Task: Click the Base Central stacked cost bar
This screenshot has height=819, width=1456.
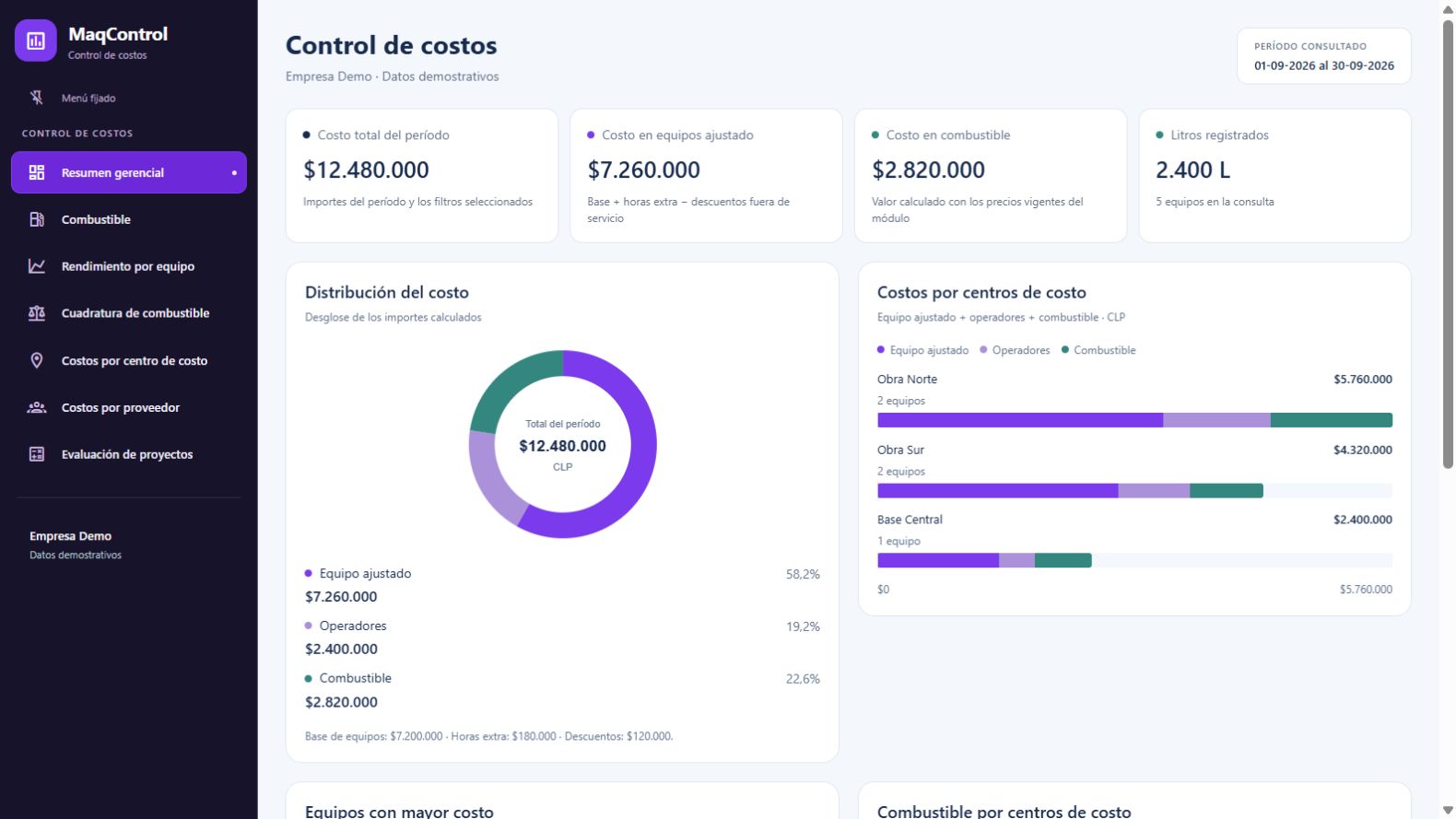Action: coord(984,560)
